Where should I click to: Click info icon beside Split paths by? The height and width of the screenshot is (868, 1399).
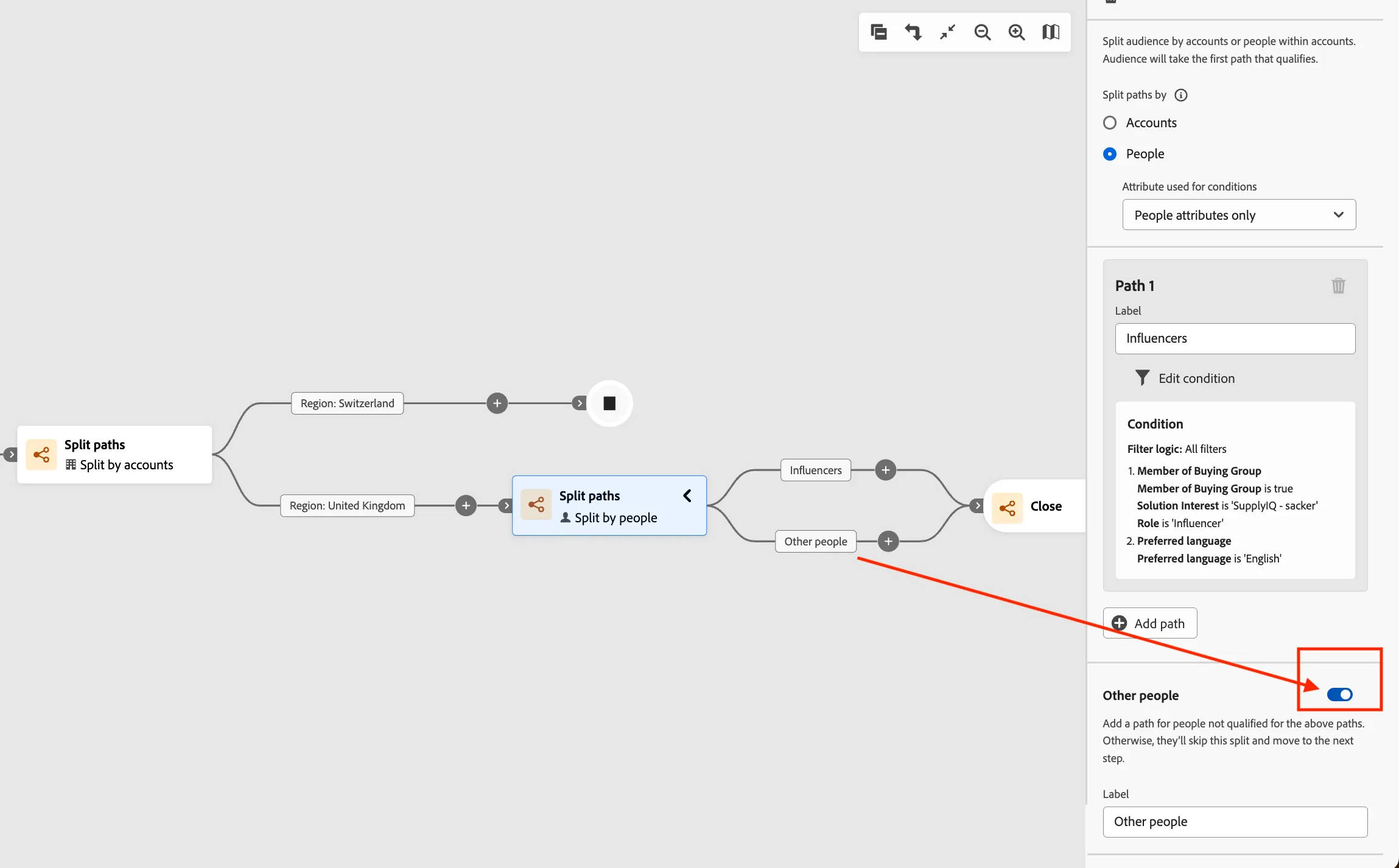[x=1180, y=95]
